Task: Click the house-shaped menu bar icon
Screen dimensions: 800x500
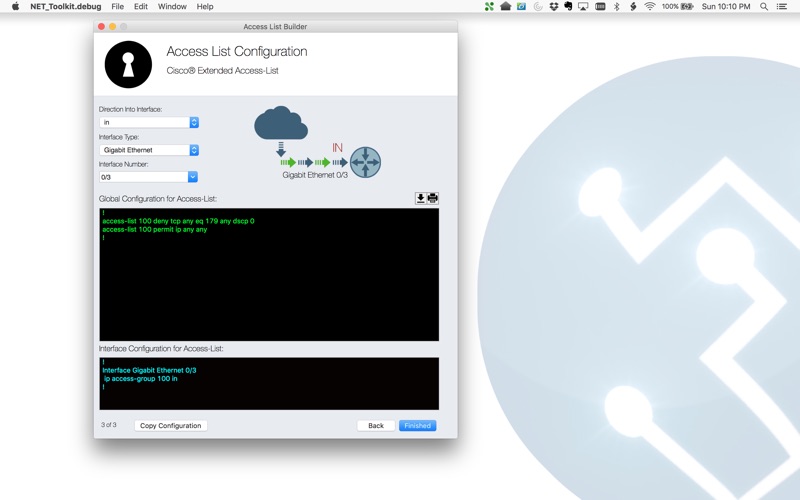Action: point(506,7)
